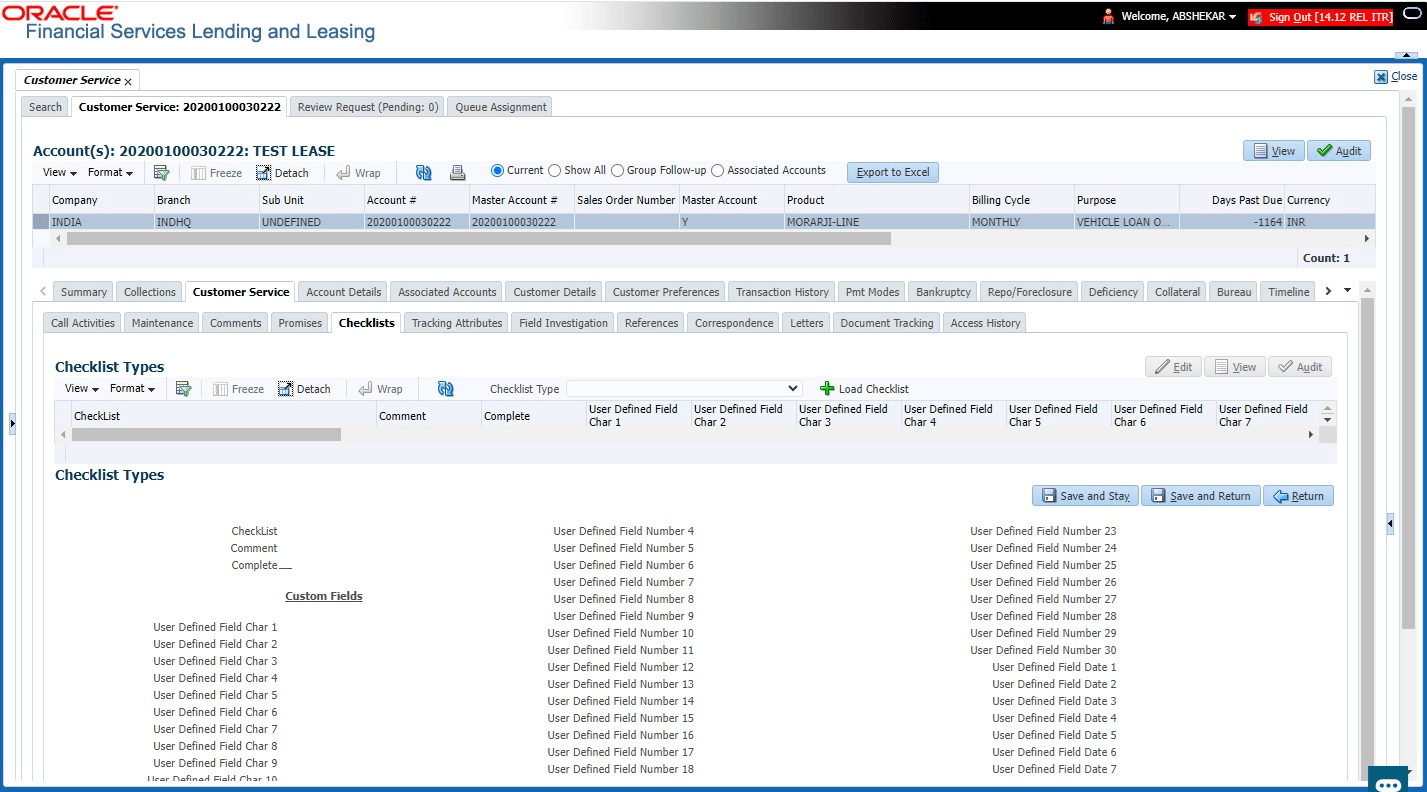Open the tab list dropdown after Timeline

[1347, 291]
